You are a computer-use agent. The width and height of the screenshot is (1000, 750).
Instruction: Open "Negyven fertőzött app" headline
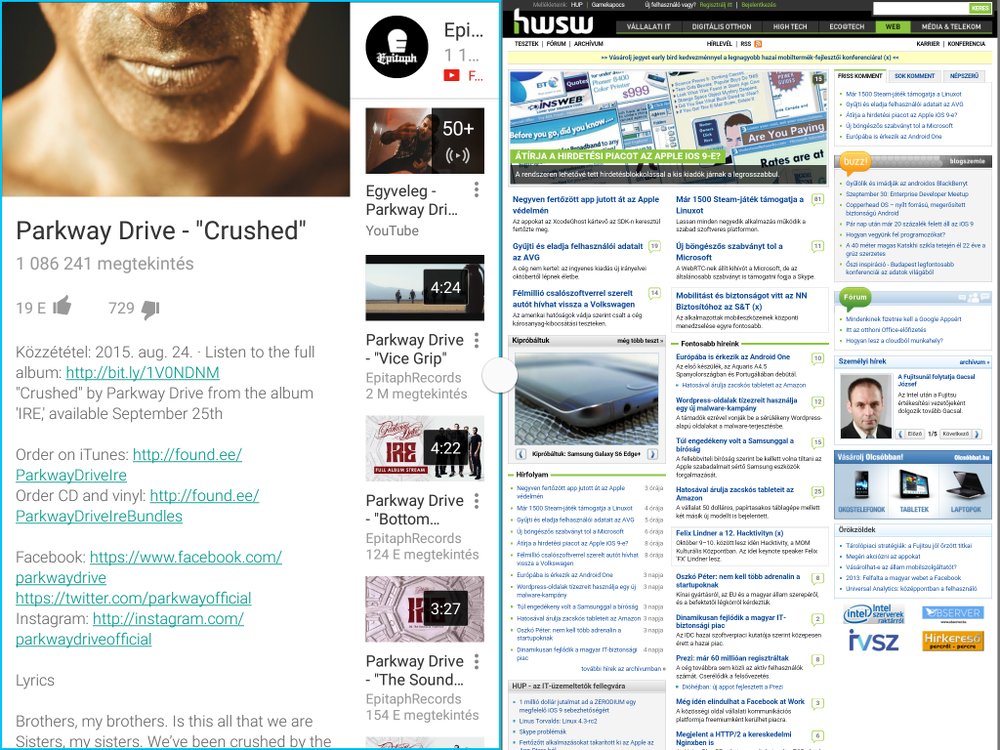coord(585,205)
